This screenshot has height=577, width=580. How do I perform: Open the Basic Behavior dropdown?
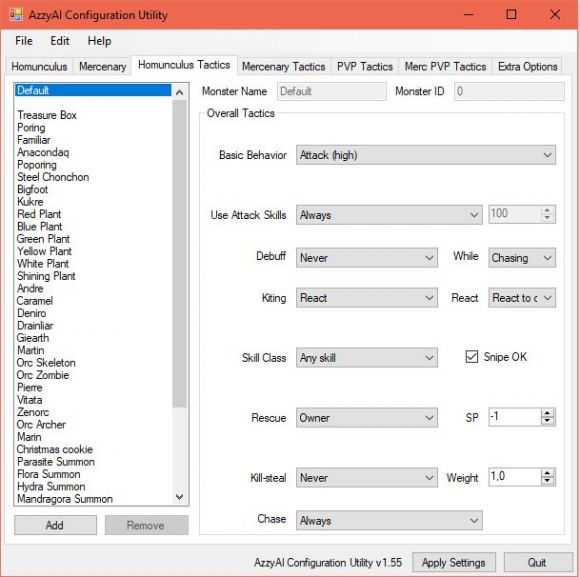426,155
